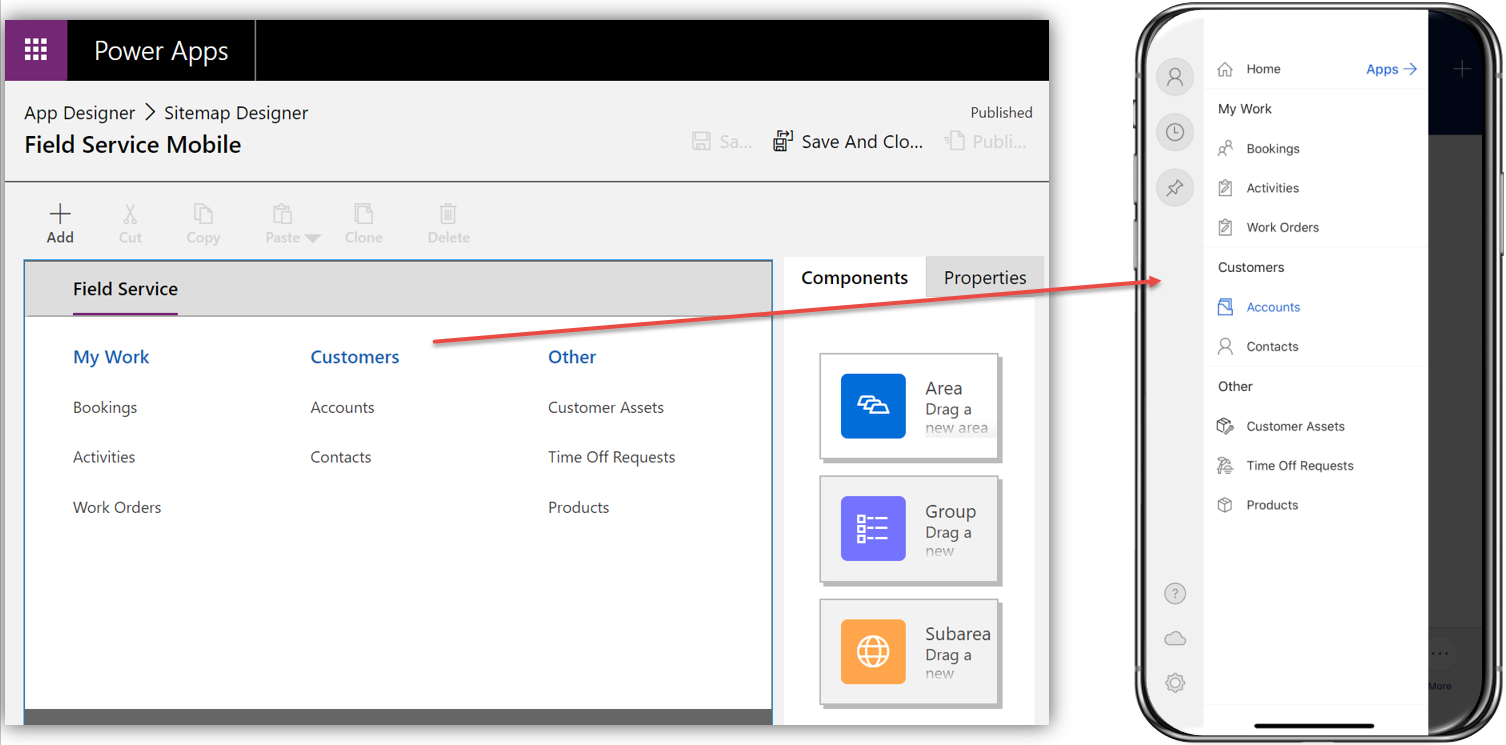Select Customer Assets subarea in sitemap designer

[x=606, y=408]
